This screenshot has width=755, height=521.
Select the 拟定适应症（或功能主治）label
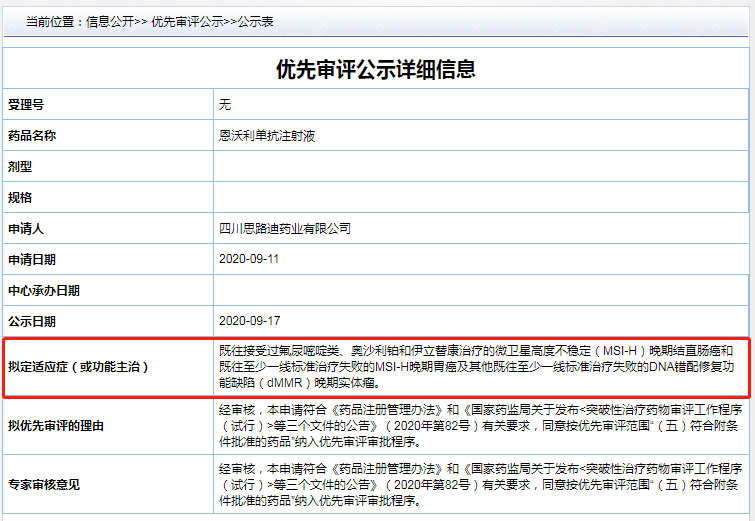click(x=78, y=367)
